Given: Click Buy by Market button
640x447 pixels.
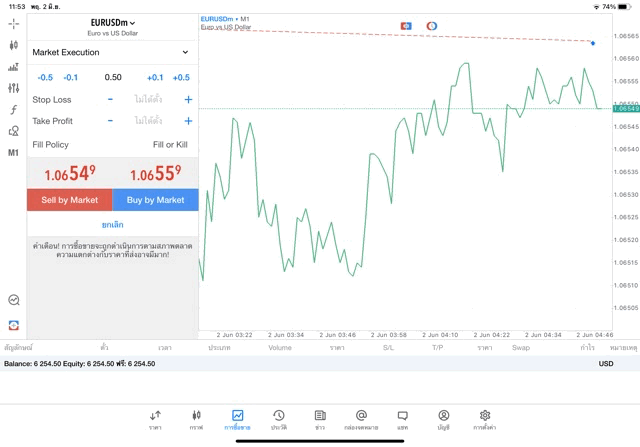Looking at the screenshot, I should click(x=156, y=200).
